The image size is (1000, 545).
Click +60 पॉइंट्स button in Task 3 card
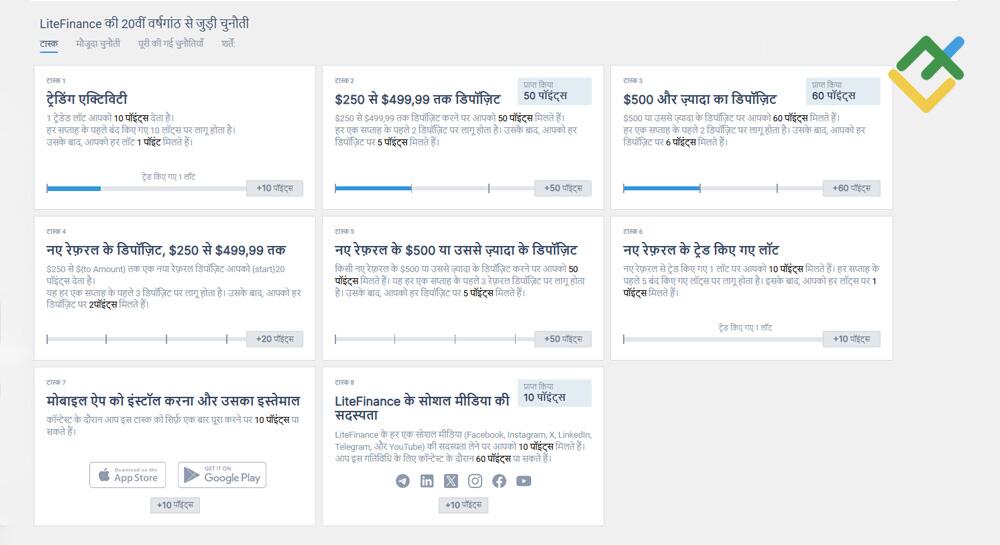851,188
